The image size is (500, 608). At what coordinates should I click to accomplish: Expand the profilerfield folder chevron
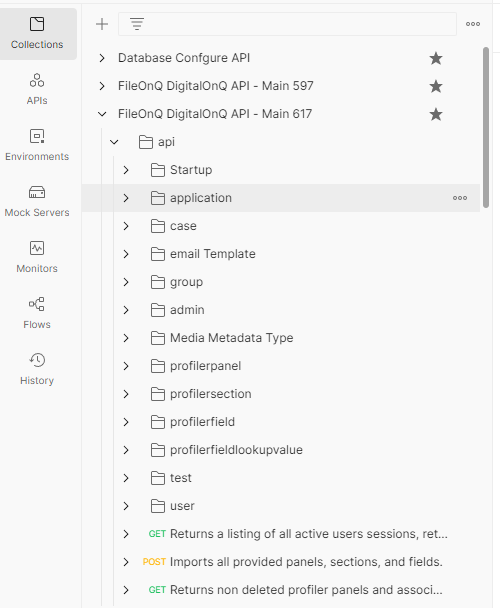(x=126, y=422)
